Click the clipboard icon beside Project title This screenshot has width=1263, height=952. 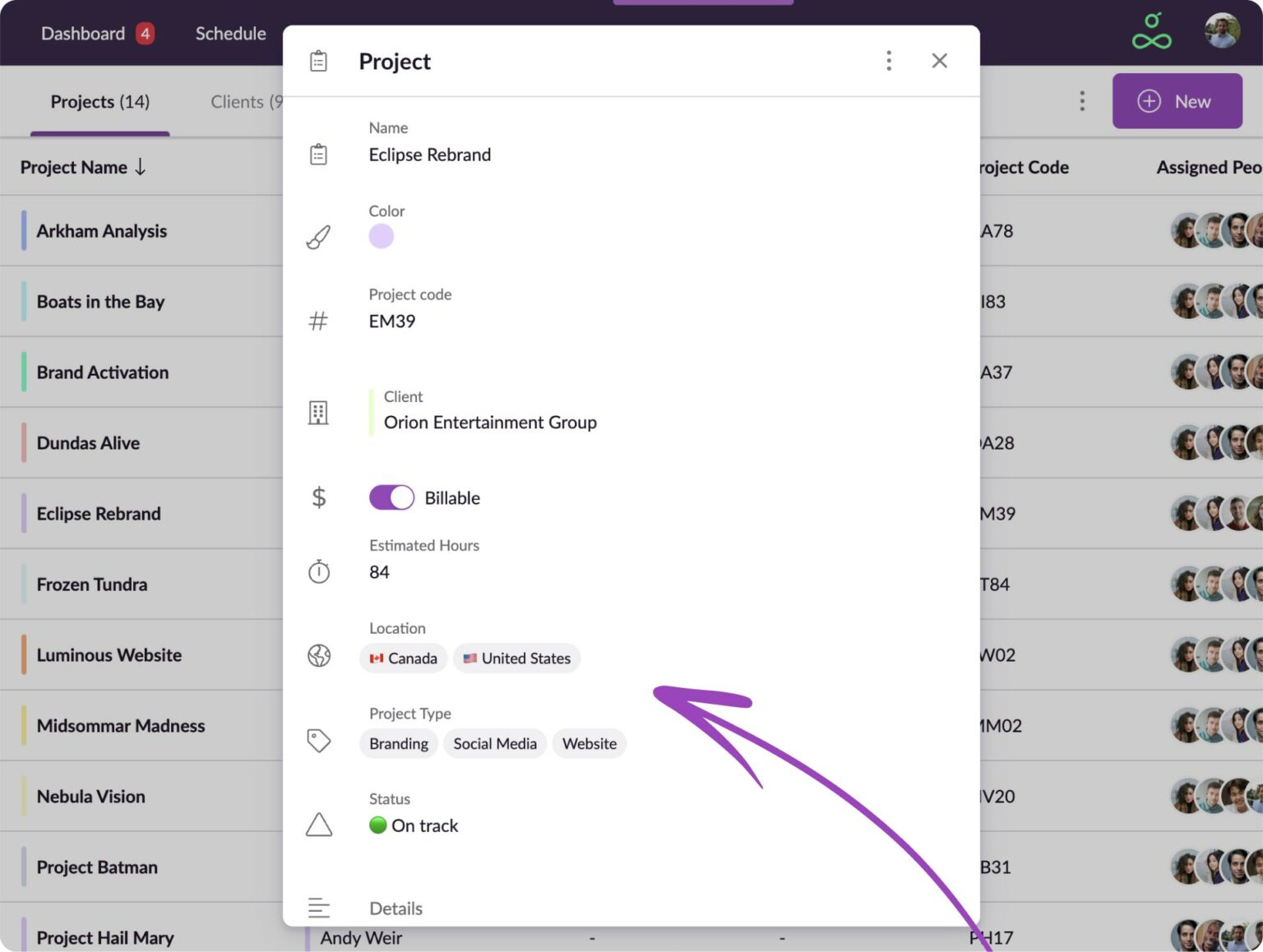(319, 60)
